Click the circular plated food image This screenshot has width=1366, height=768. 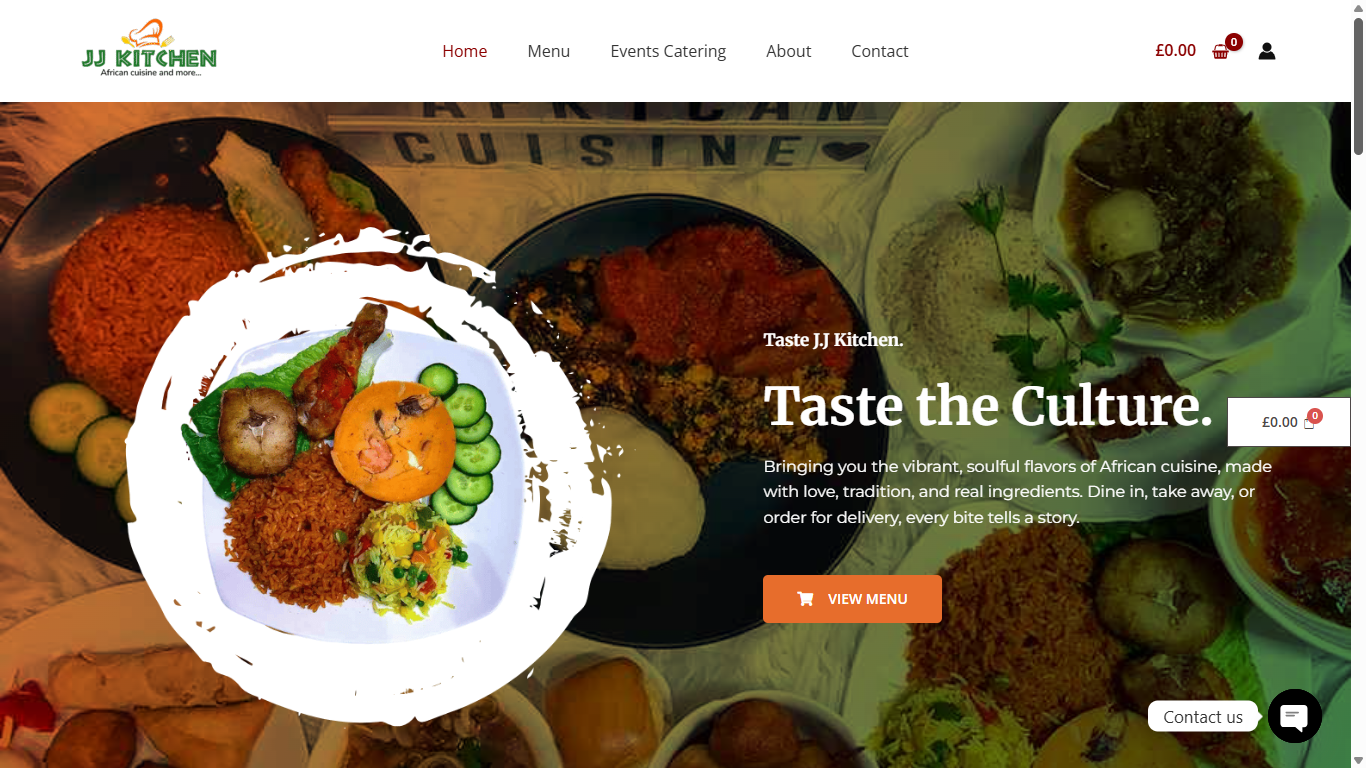coord(370,475)
